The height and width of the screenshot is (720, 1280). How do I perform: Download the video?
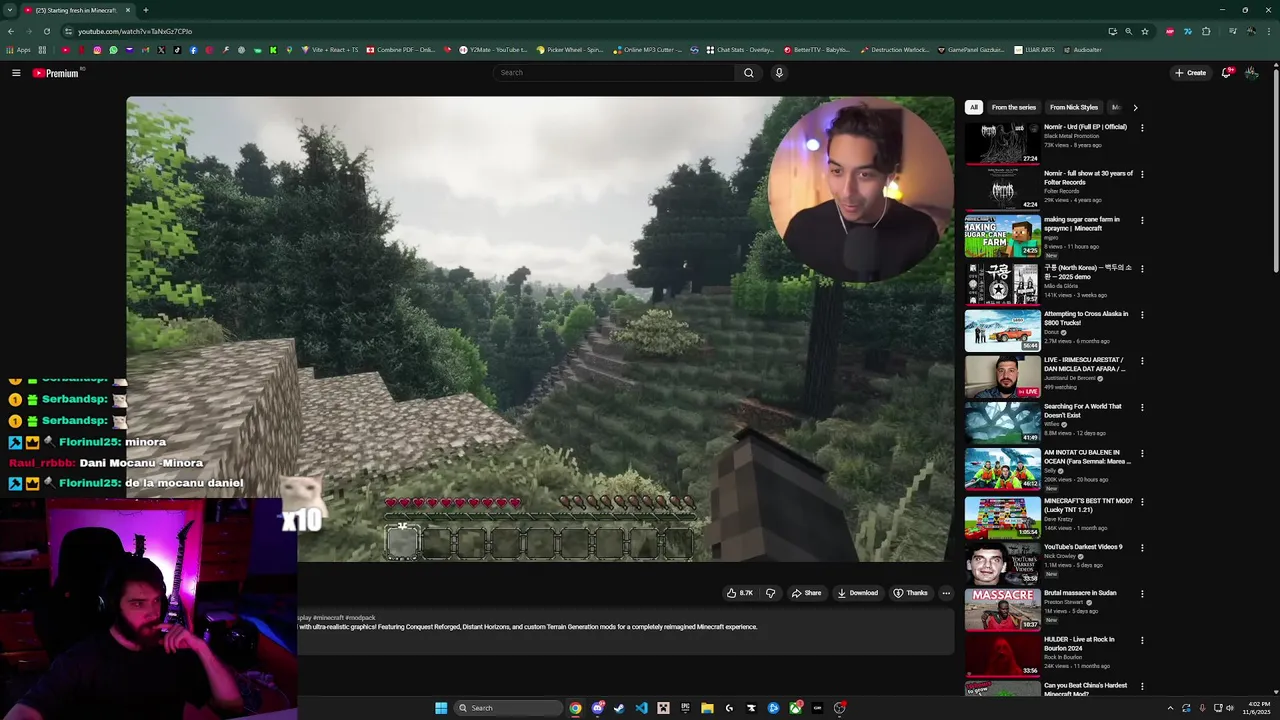click(x=857, y=593)
